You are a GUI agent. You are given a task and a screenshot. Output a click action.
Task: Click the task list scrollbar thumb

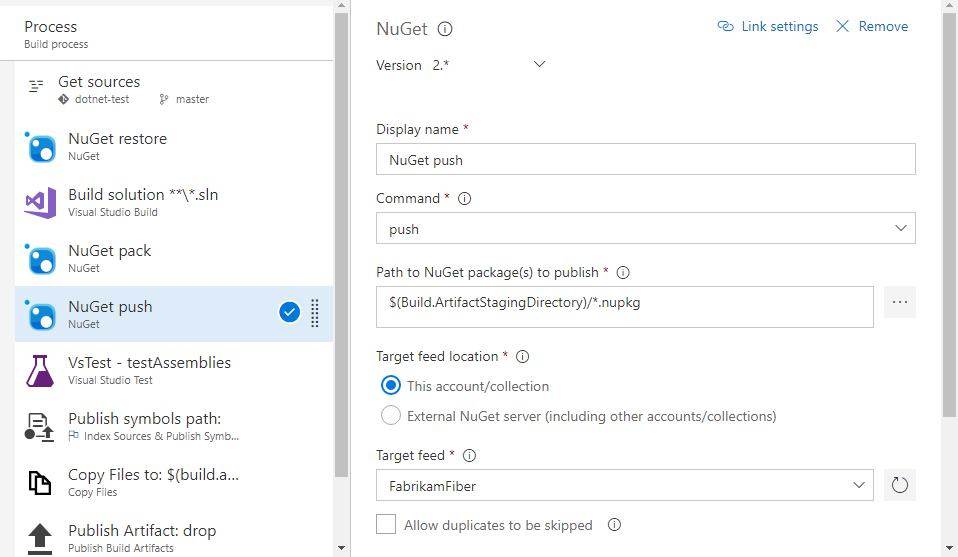pos(342,244)
